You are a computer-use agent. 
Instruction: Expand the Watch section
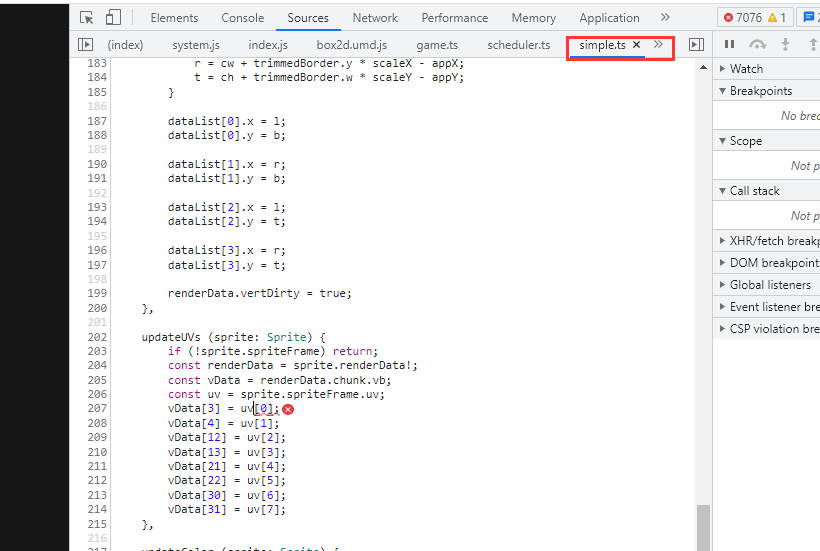(766, 68)
